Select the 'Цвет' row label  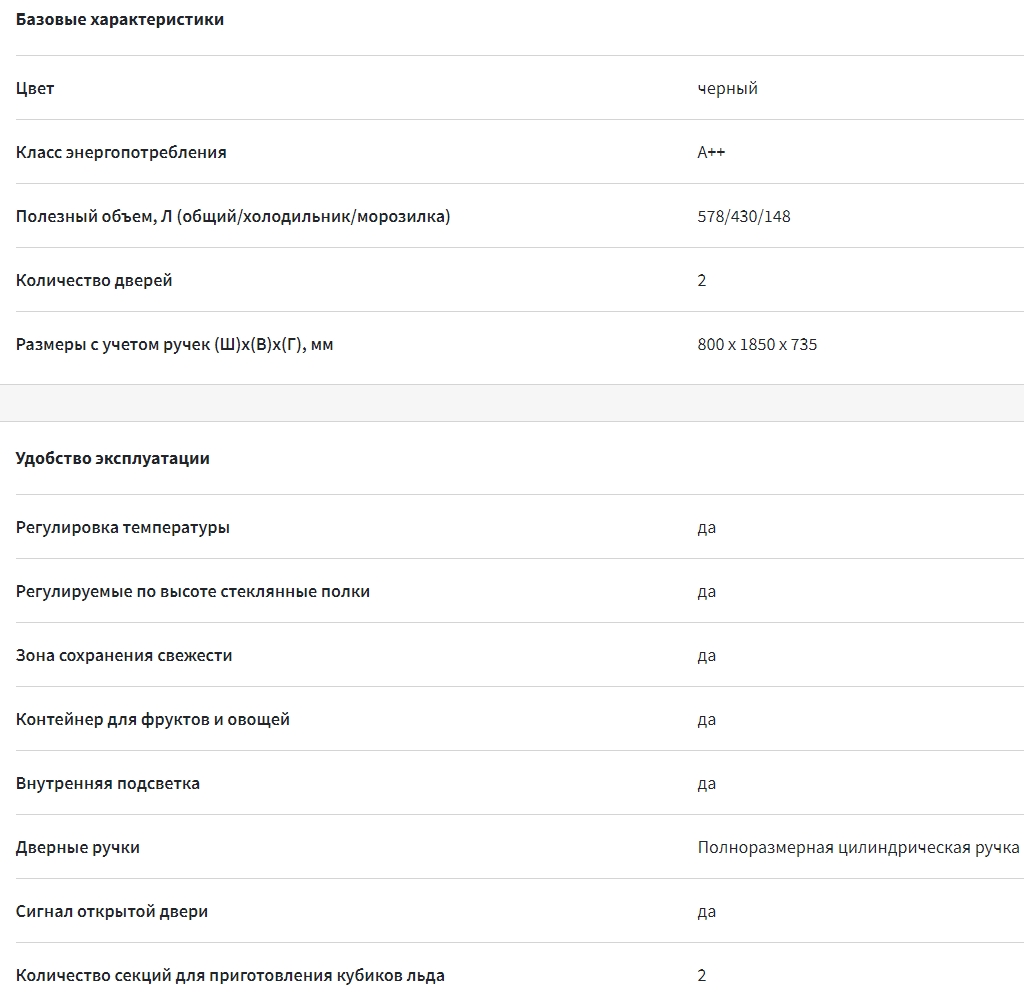(x=35, y=88)
